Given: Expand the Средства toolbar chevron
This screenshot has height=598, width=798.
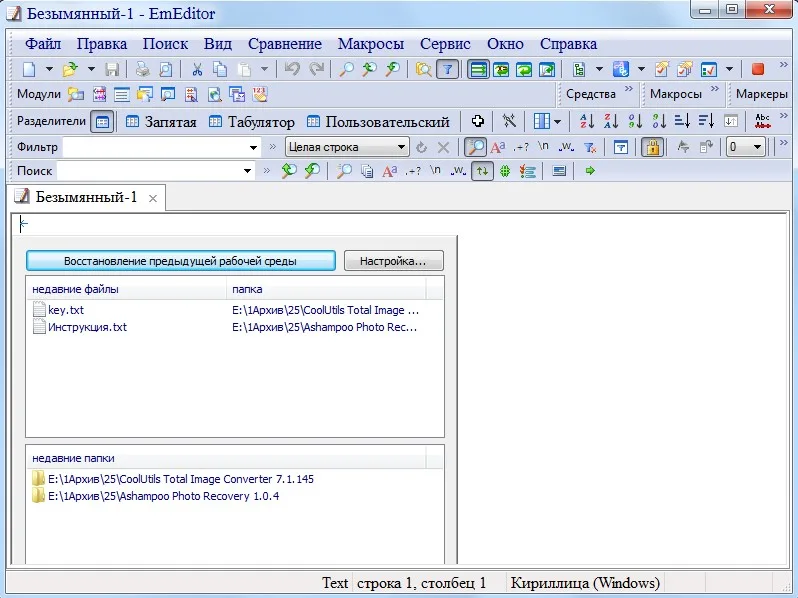Looking at the screenshot, I should tap(629, 89).
